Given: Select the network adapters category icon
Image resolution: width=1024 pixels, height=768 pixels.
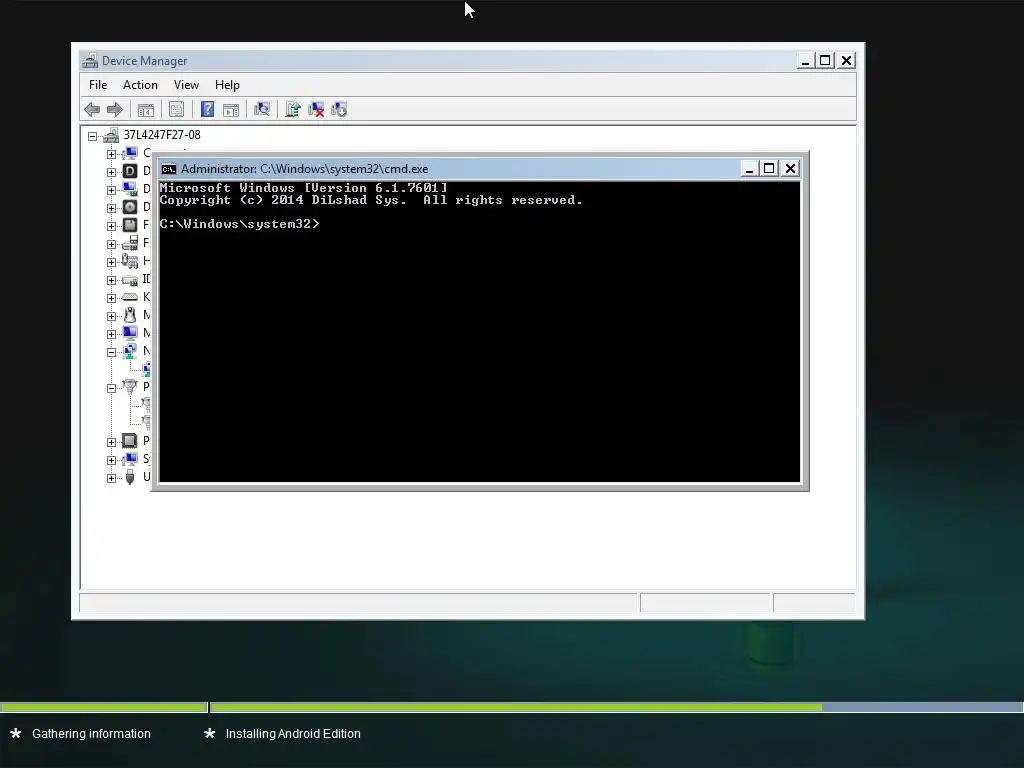Looking at the screenshot, I should point(130,351).
